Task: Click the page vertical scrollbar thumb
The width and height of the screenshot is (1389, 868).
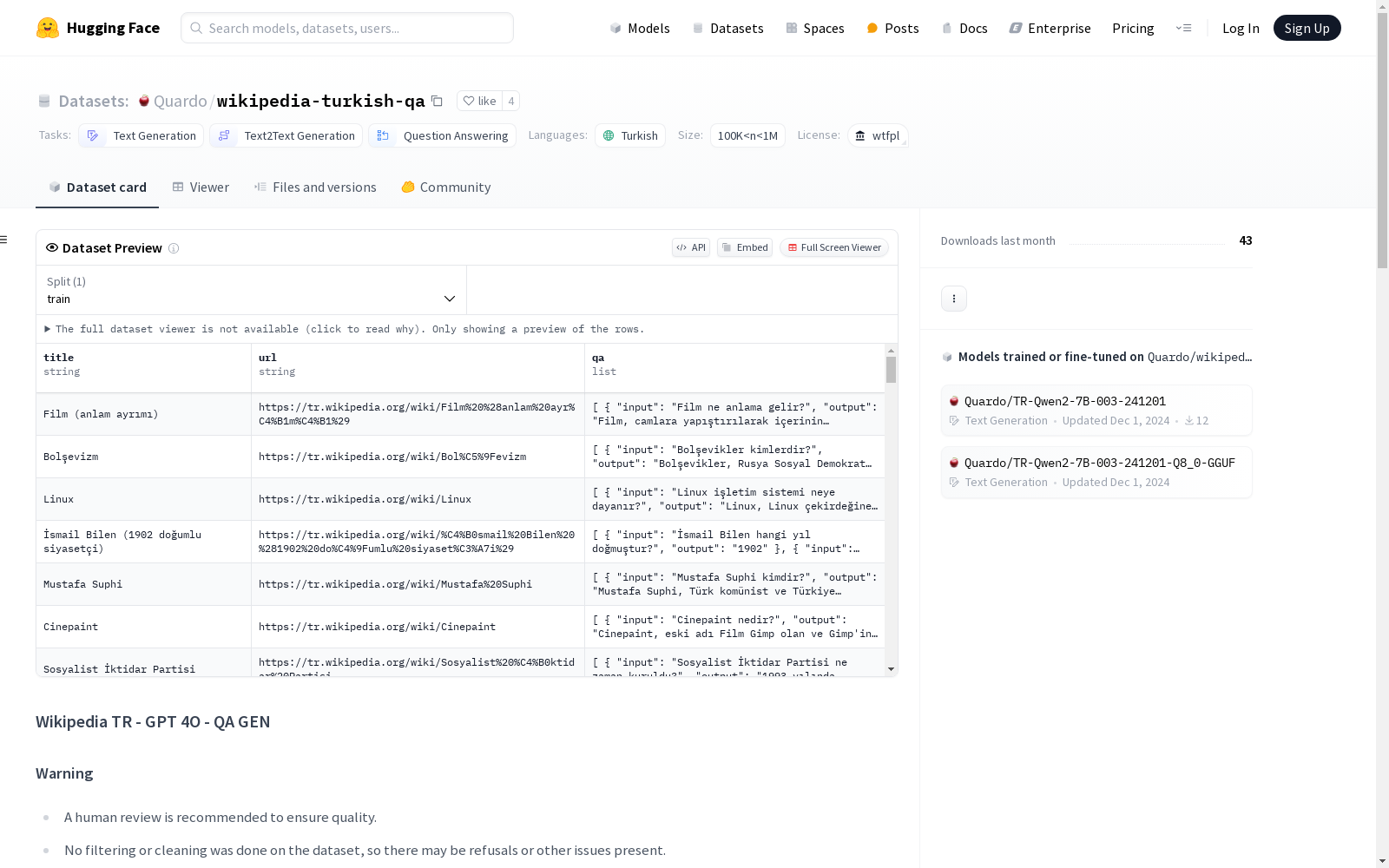Action: click(1382, 139)
